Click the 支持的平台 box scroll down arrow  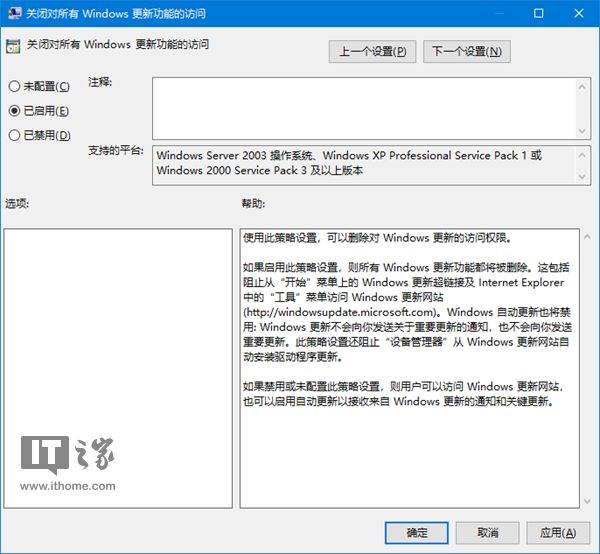coord(582,177)
